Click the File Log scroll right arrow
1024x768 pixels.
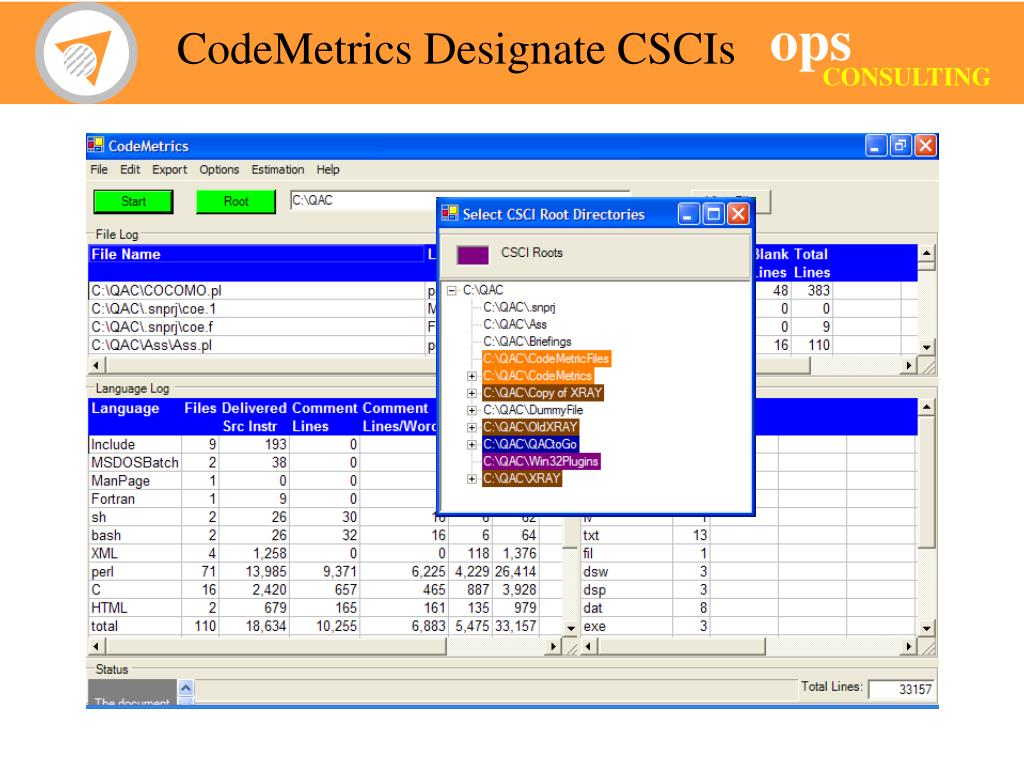click(x=908, y=365)
